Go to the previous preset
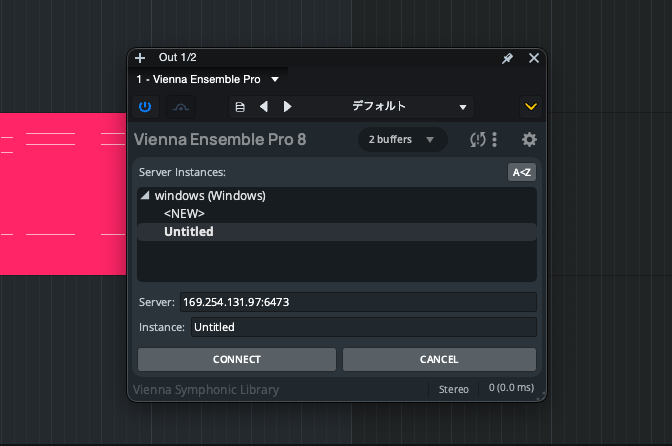The image size is (672, 446). [264, 106]
